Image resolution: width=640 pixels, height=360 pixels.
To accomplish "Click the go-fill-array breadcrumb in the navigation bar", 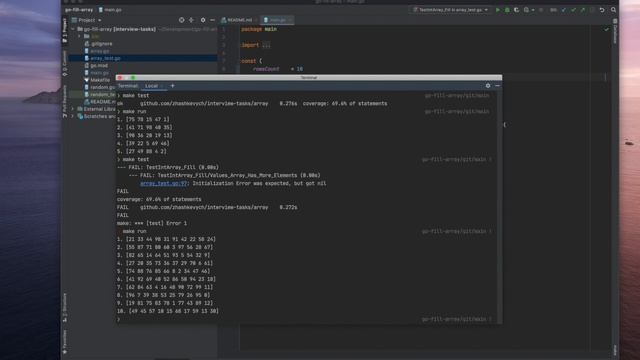I will coord(79,10).
